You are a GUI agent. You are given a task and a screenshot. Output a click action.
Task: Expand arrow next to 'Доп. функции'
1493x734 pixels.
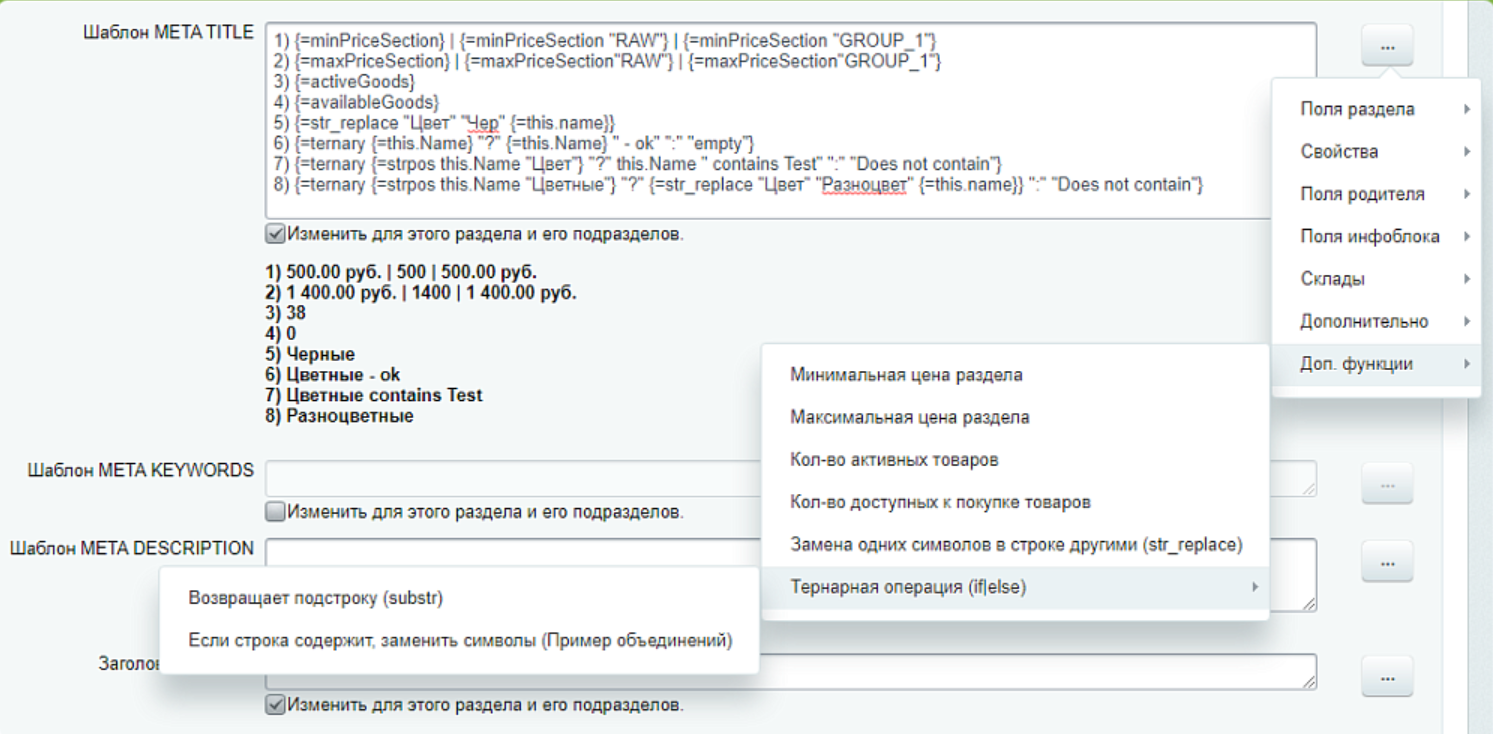click(1467, 364)
